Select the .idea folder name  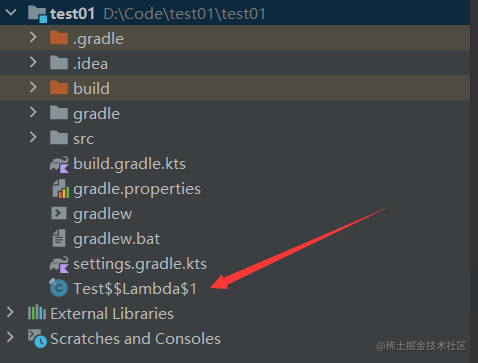(90, 64)
